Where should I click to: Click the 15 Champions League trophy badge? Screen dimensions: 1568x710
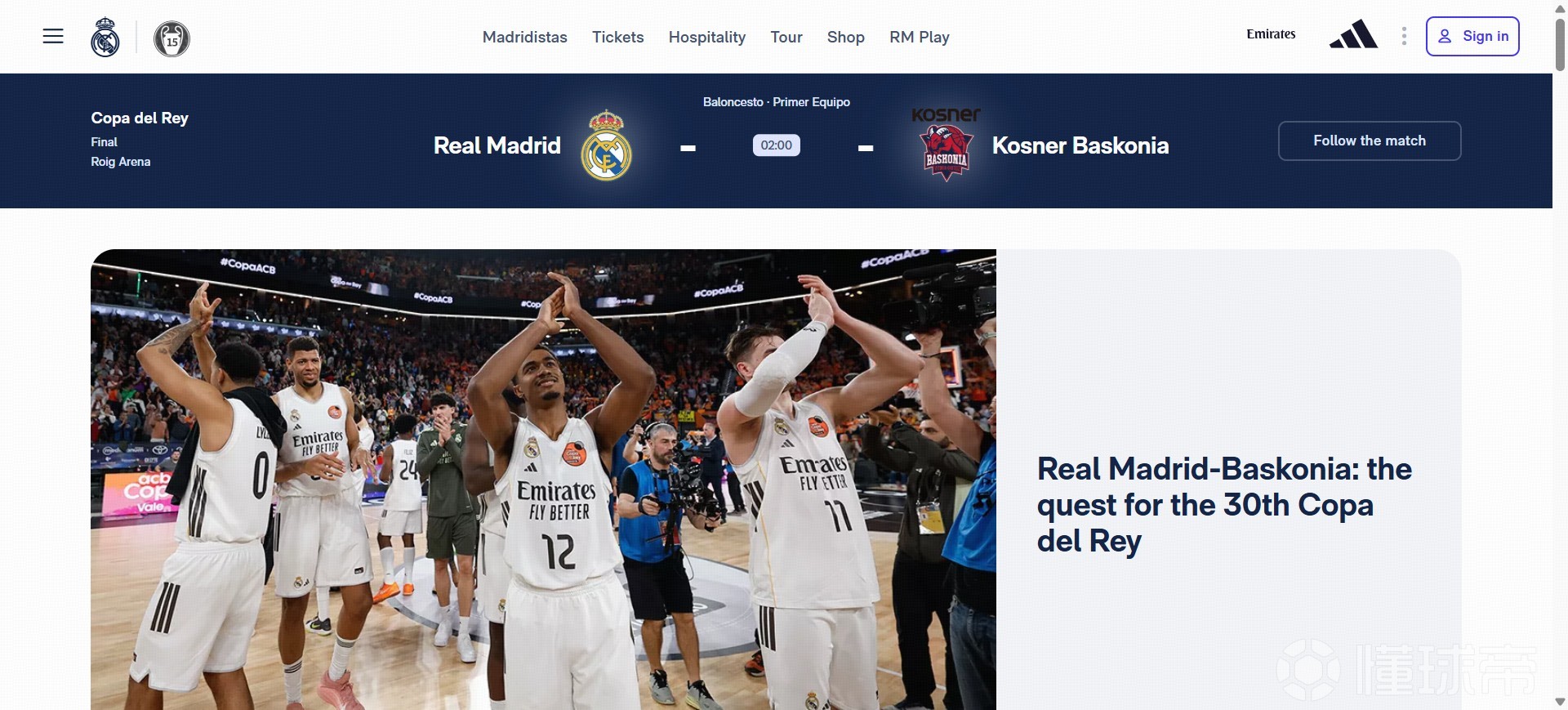pos(171,38)
